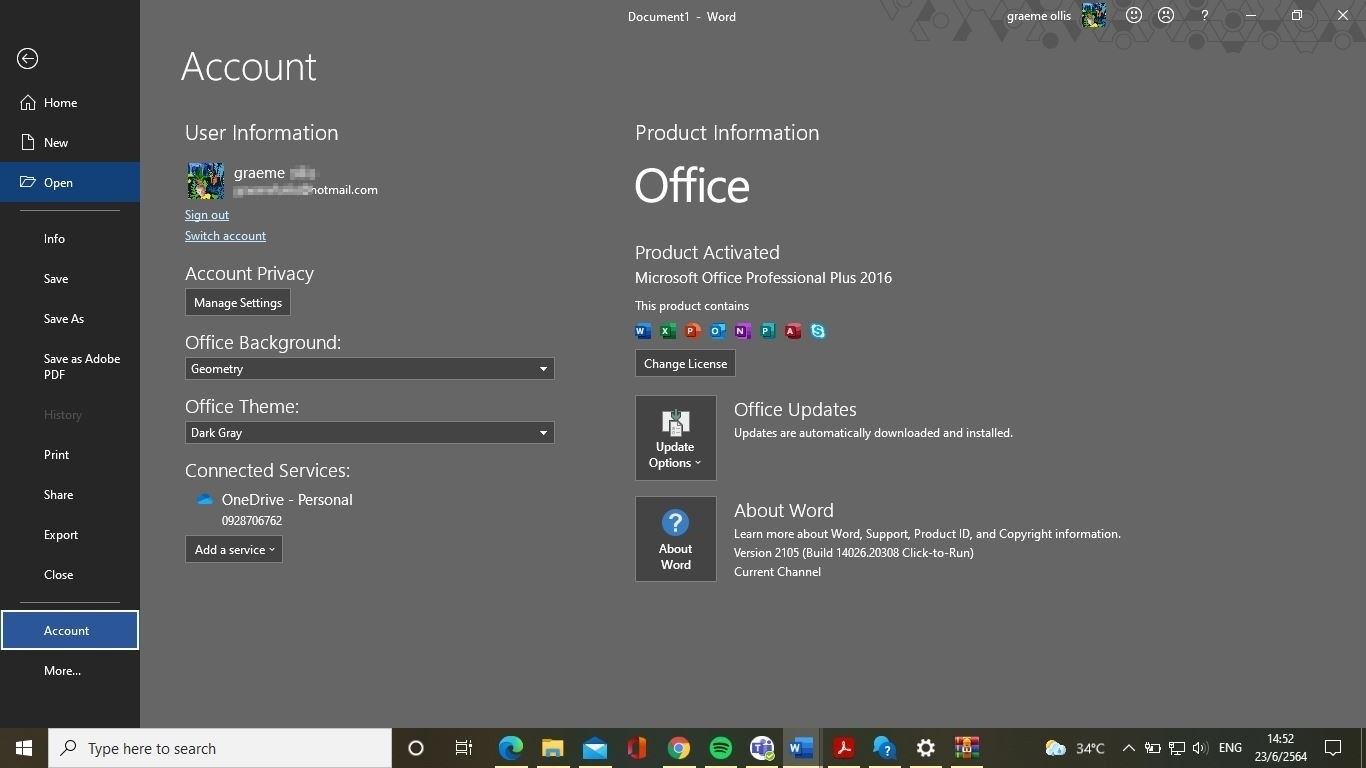Go to the Open section
The image size is (1366, 768).
[x=70, y=183]
